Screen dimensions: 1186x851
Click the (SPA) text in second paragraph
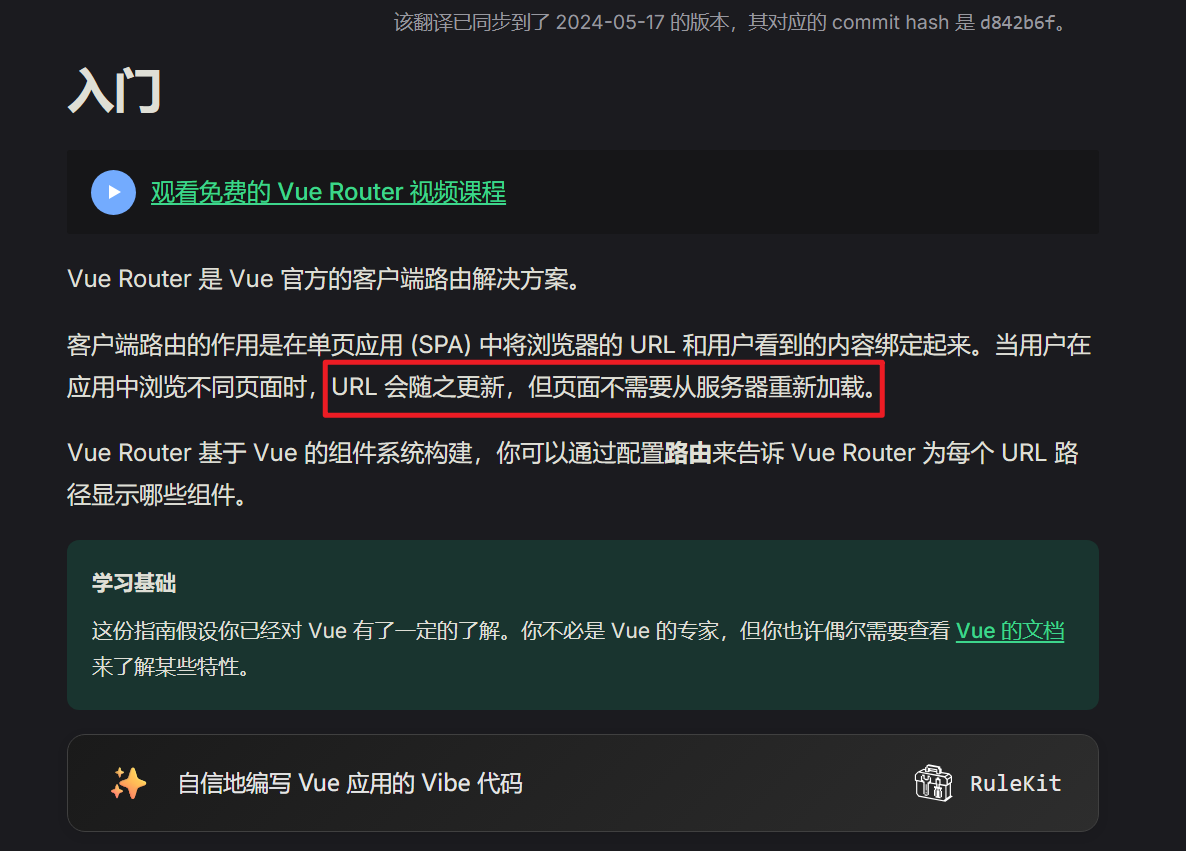tap(441, 345)
